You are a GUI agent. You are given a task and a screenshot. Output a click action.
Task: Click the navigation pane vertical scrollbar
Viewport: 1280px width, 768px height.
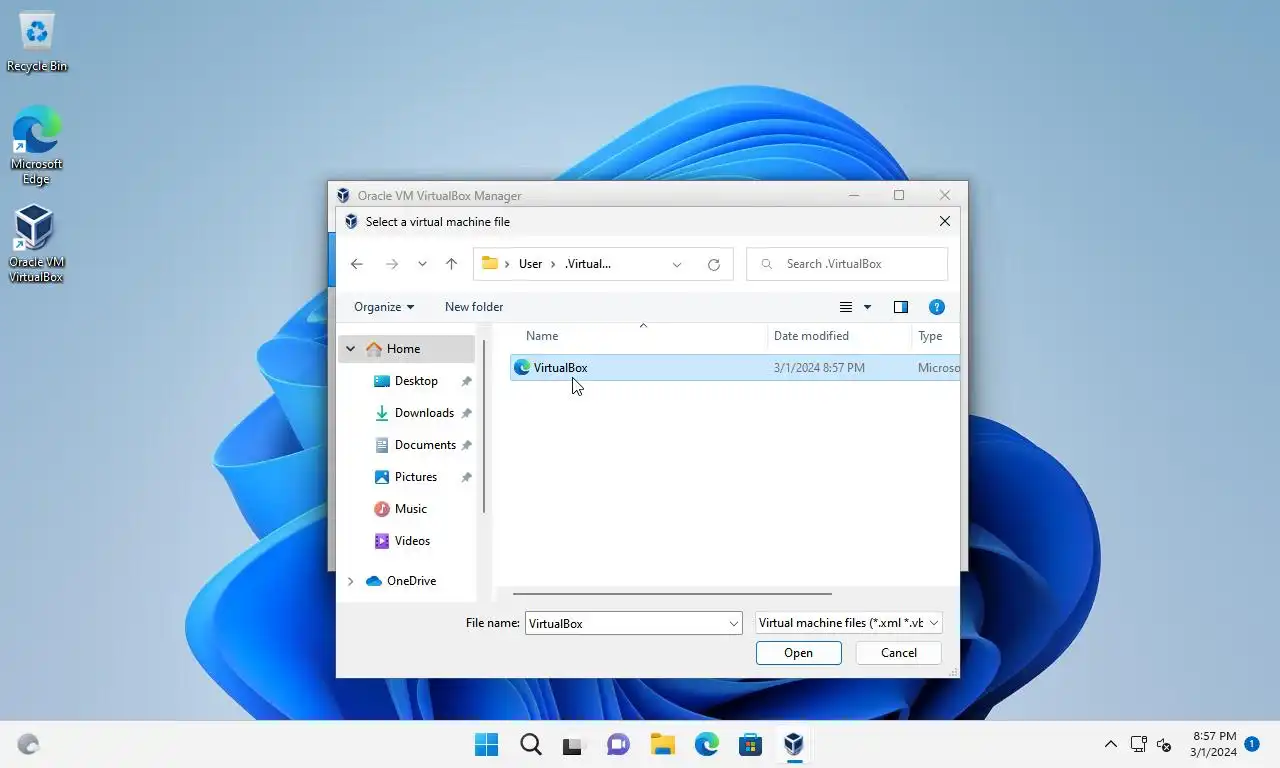coord(484,427)
